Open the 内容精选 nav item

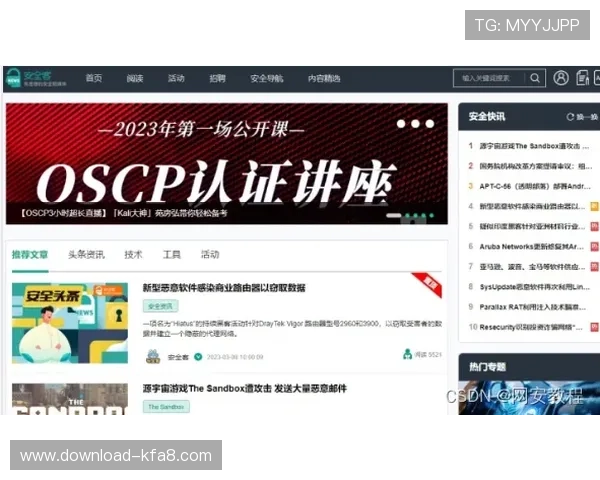pos(324,78)
